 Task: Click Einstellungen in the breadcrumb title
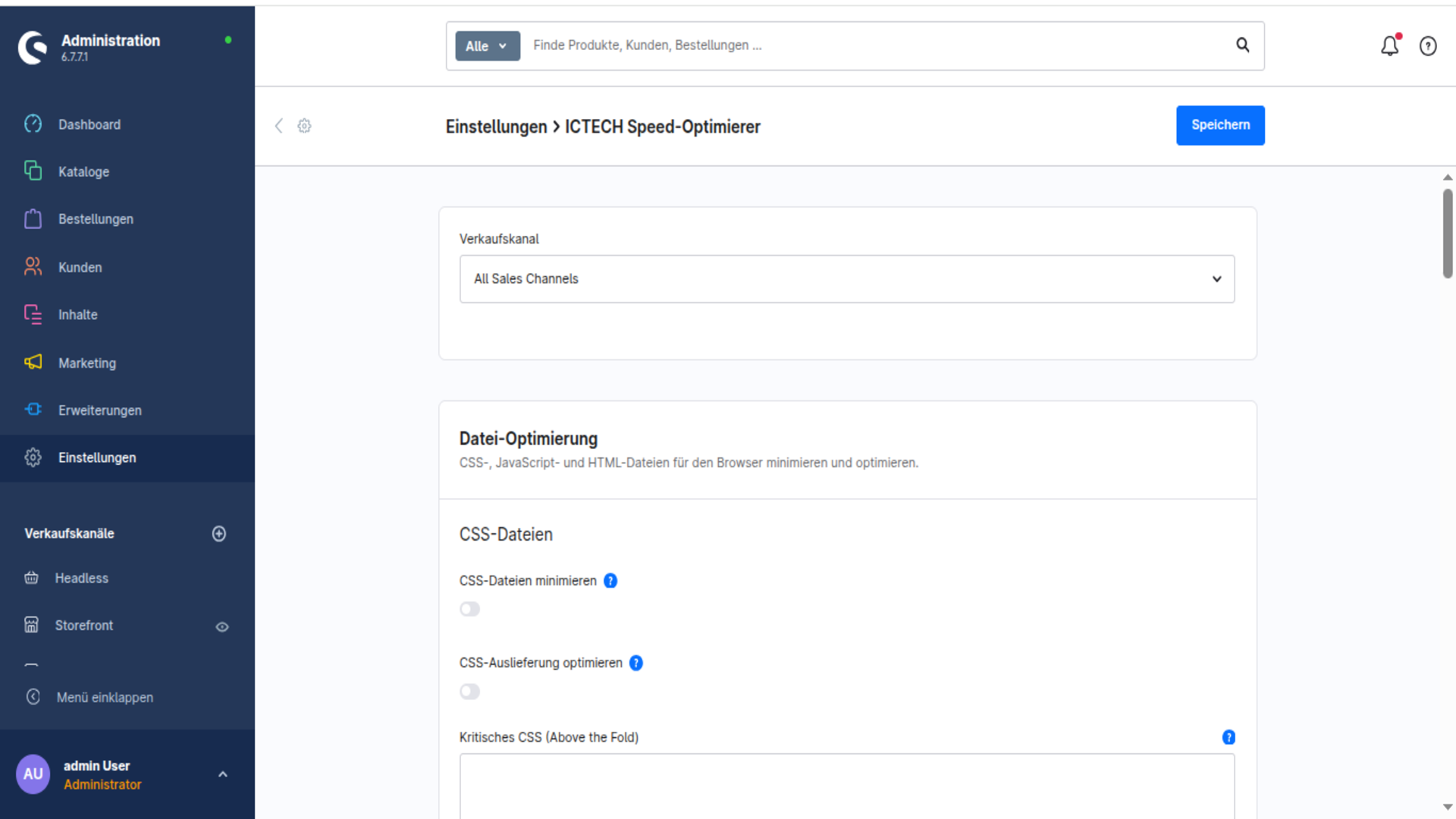click(x=496, y=127)
